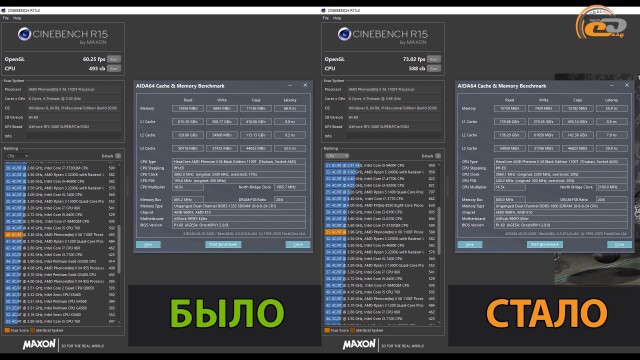Open the CPU ranking dropdown in the 493 cb window
The image size is (640, 360).
tap(17, 156)
